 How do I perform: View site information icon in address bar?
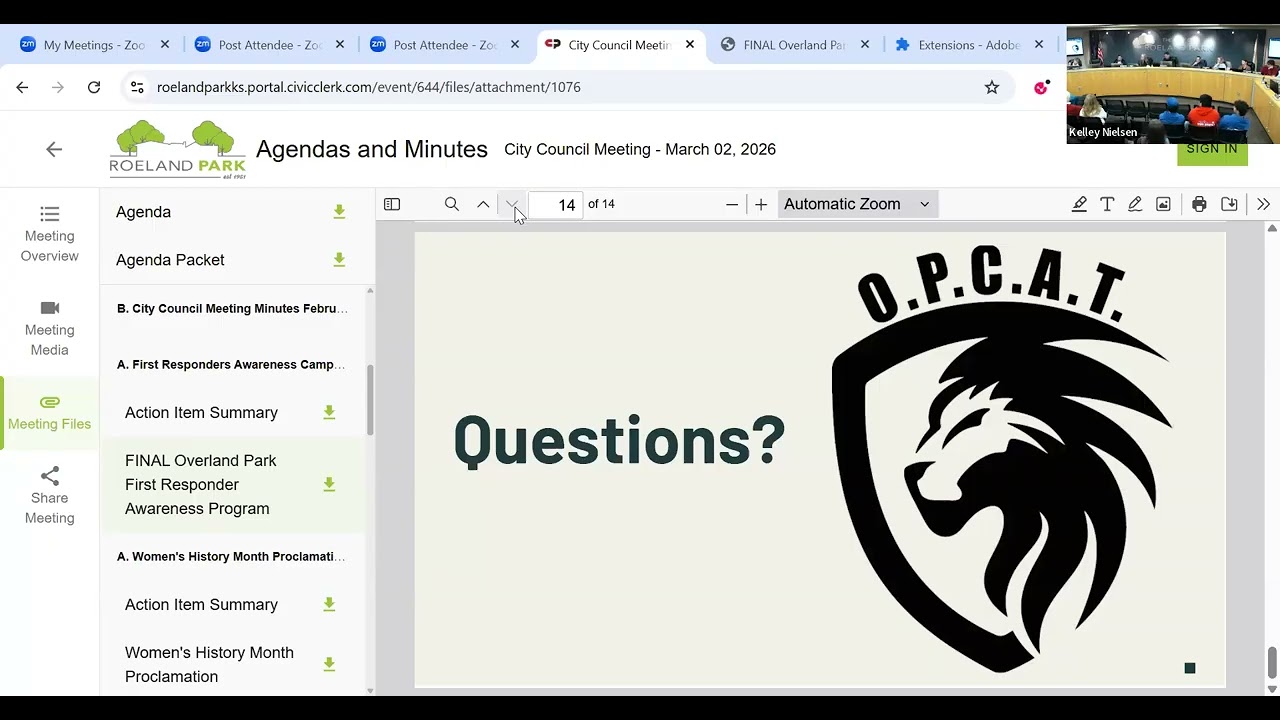pos(138,87)
